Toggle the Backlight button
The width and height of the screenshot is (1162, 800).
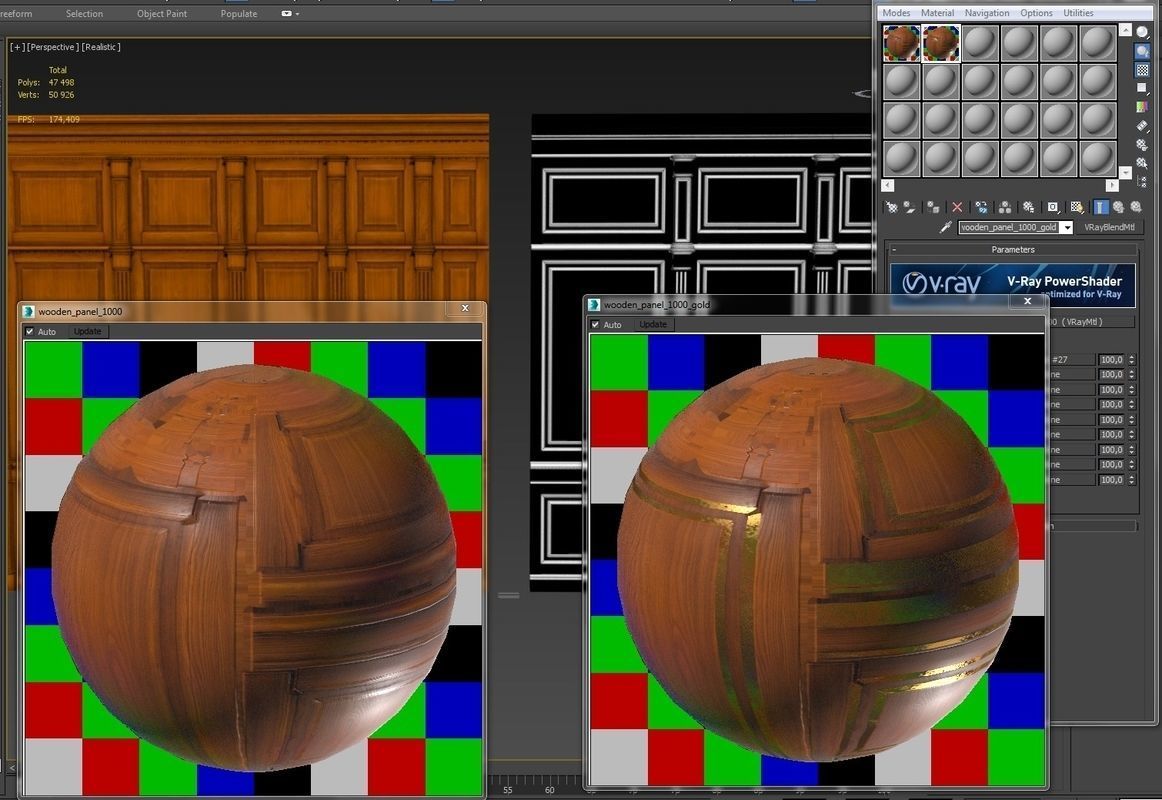pyautogui.click(x=1142, y=51)
